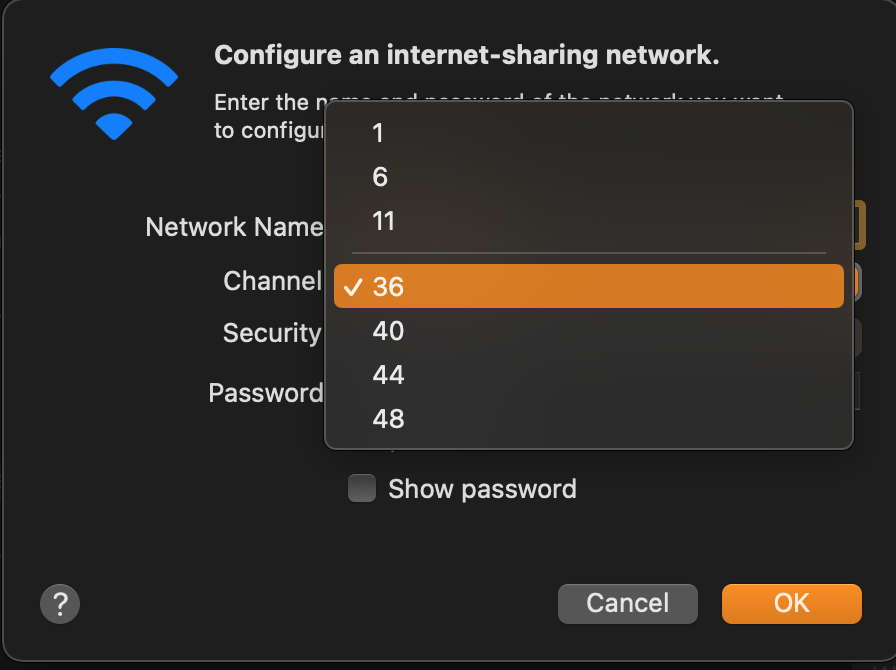
Task: Choose channel 44 from the list
Action: point(388,375)
